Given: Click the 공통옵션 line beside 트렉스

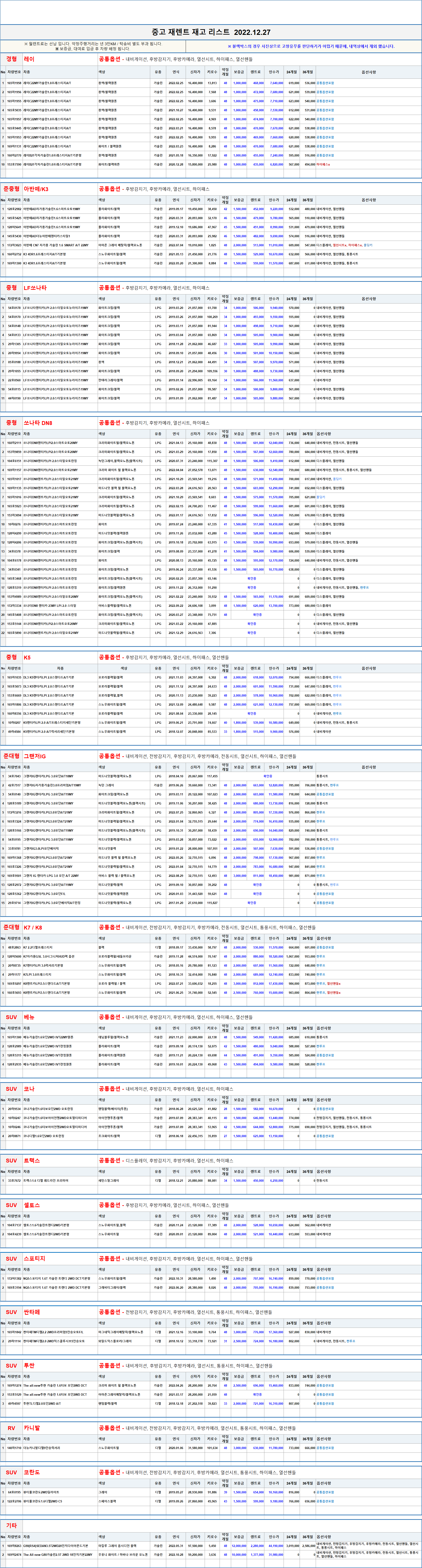Looking at the screenshot, I should point(166,1161).
